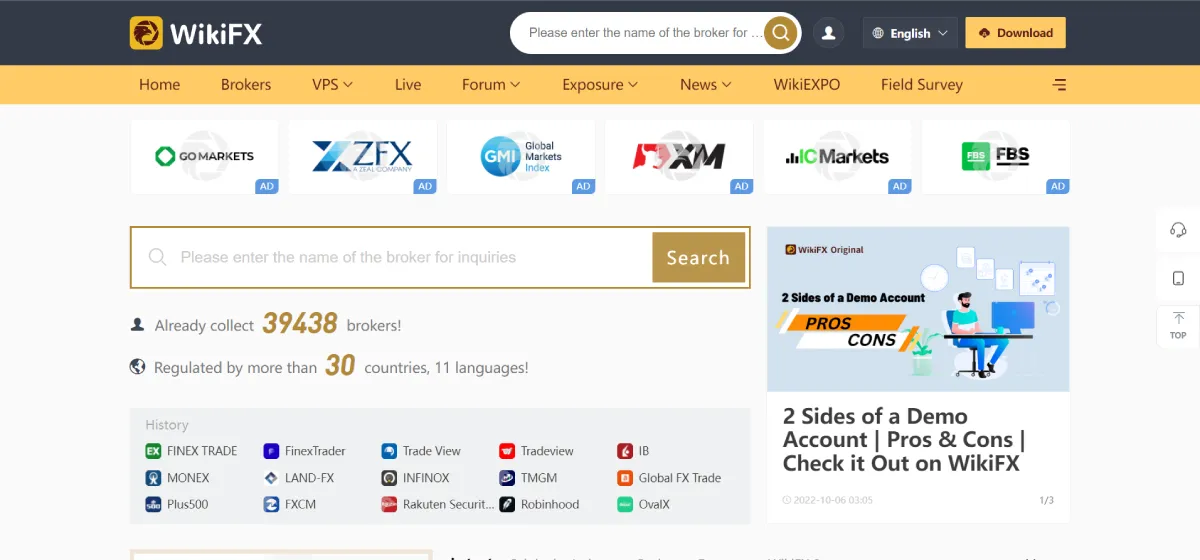Click the TMGM history icon
The width and height of the screenshot is (1200, 560).
507,478
